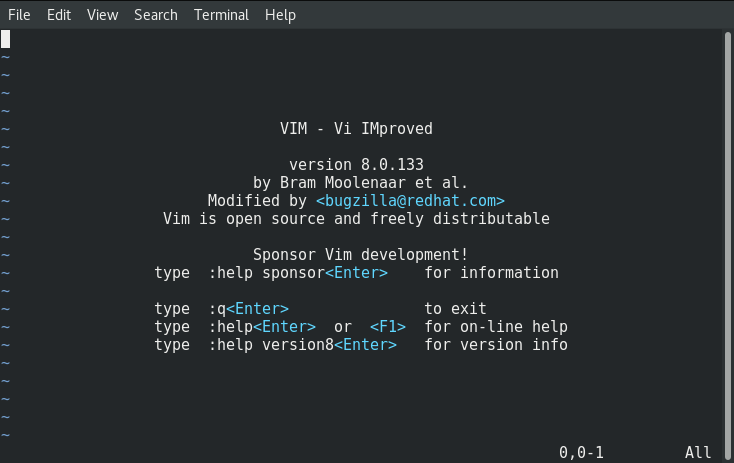Click the "by Bram Moolenaar et al." line
Image resolution: width=734 pixels, height=463 pixels.
pyautogui.click(x=360, y=183)
